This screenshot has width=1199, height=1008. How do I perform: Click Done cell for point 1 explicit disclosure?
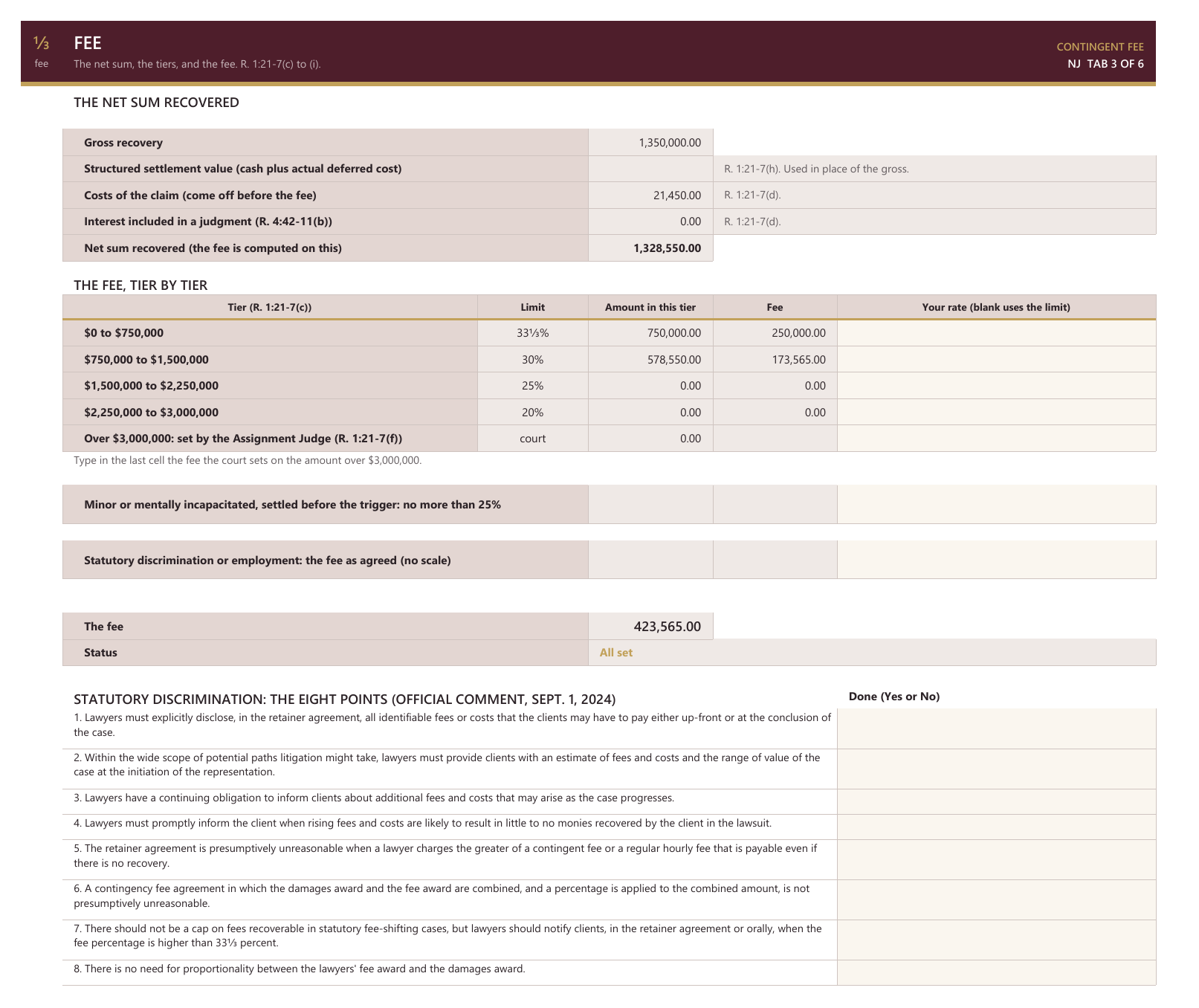[996, 728]
